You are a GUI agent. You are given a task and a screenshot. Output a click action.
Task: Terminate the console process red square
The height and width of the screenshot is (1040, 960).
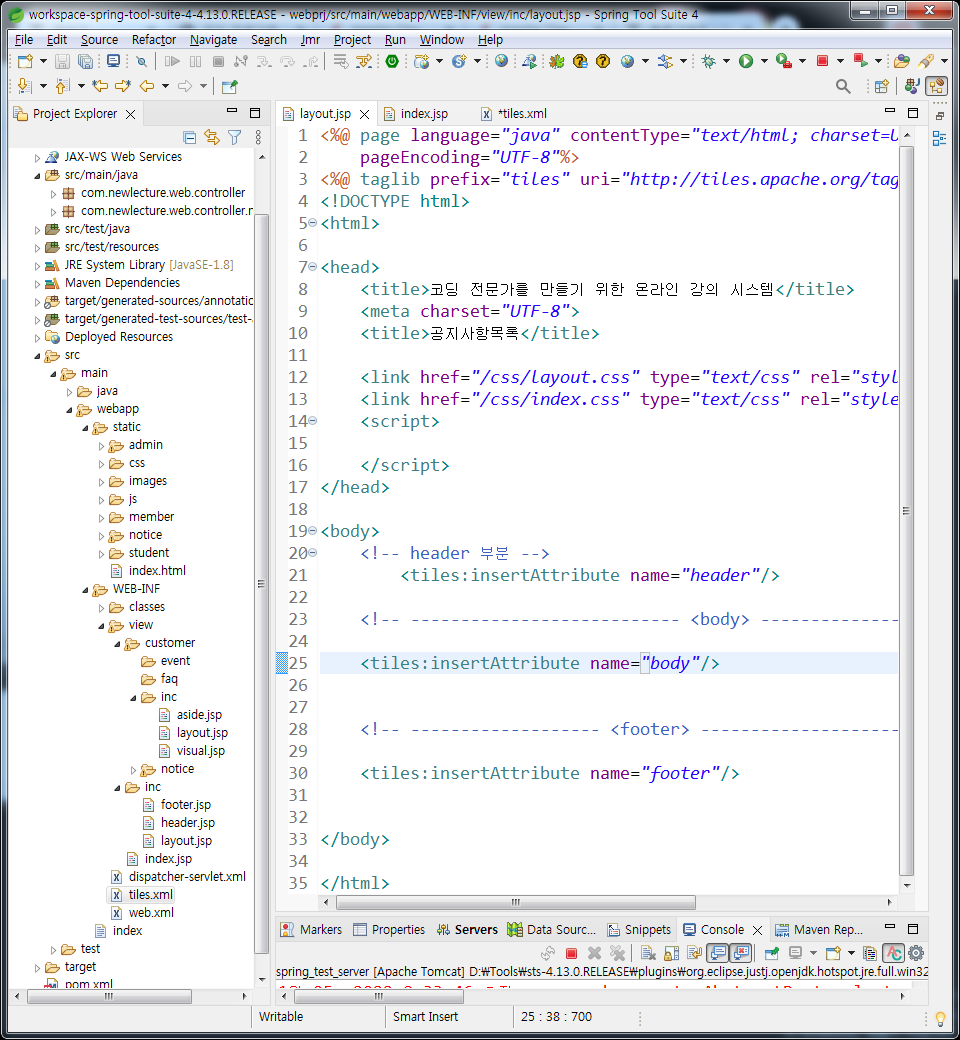[x=571, y=953]
